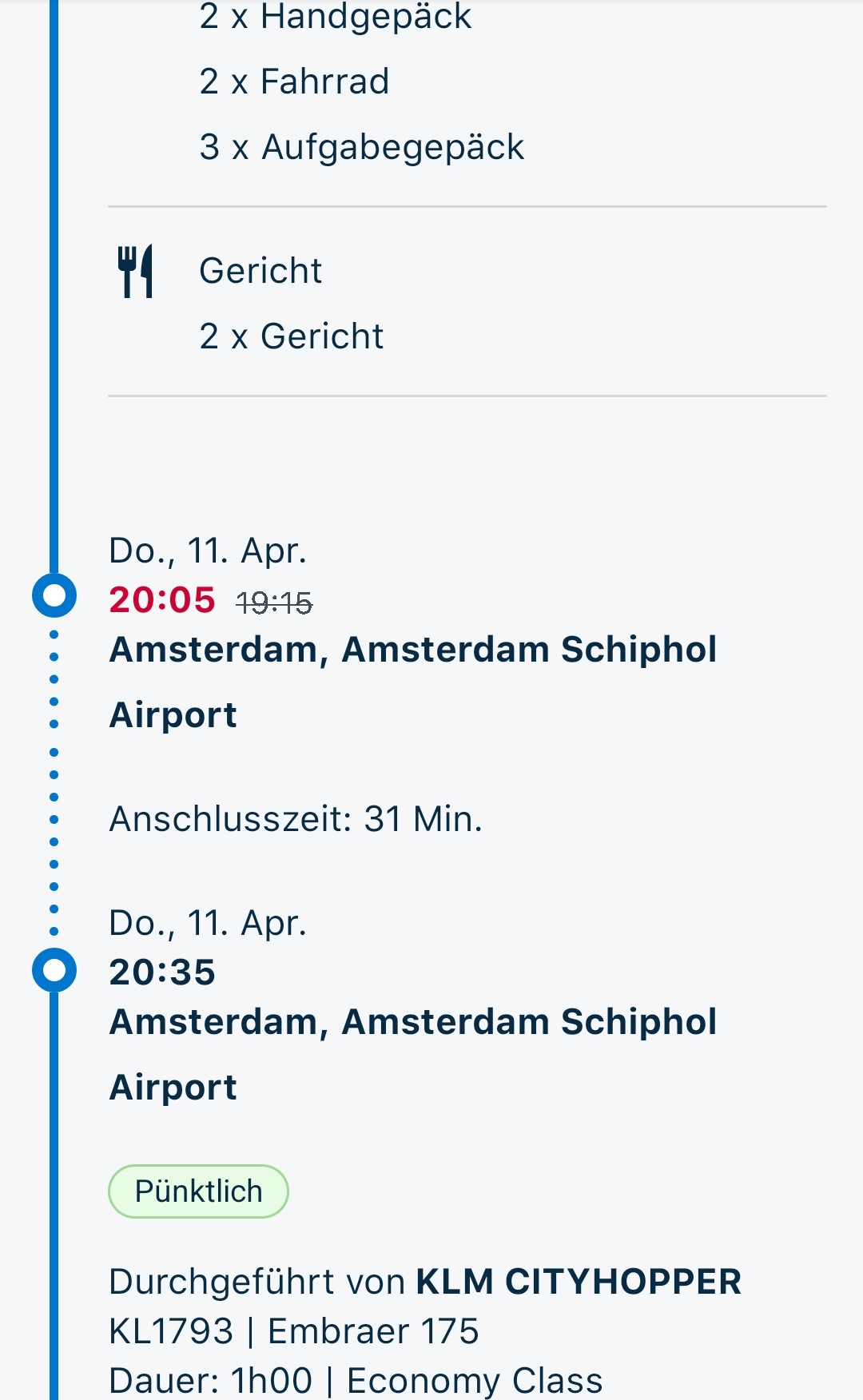Open the Gericht section header
Image resolution: width=863 pixels, height=1400 pixels.
(x=259, y=271)
